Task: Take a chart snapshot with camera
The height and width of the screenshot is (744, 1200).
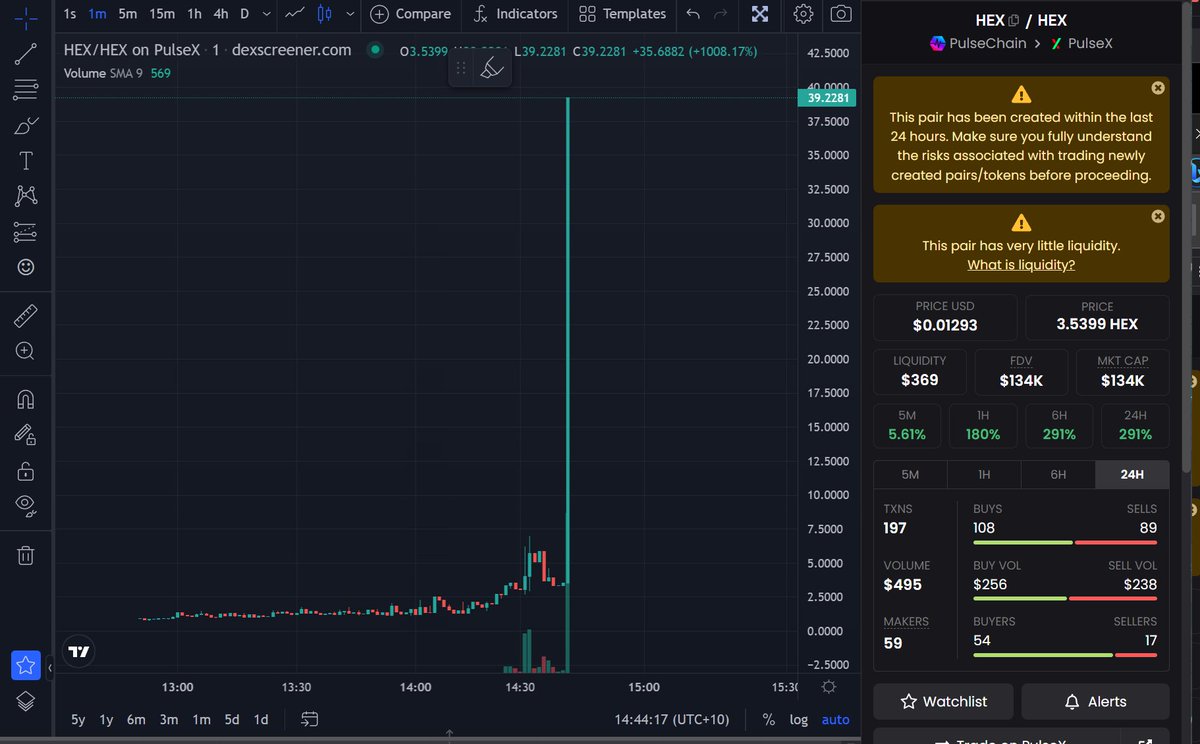Action: click(x=842, y=14)
